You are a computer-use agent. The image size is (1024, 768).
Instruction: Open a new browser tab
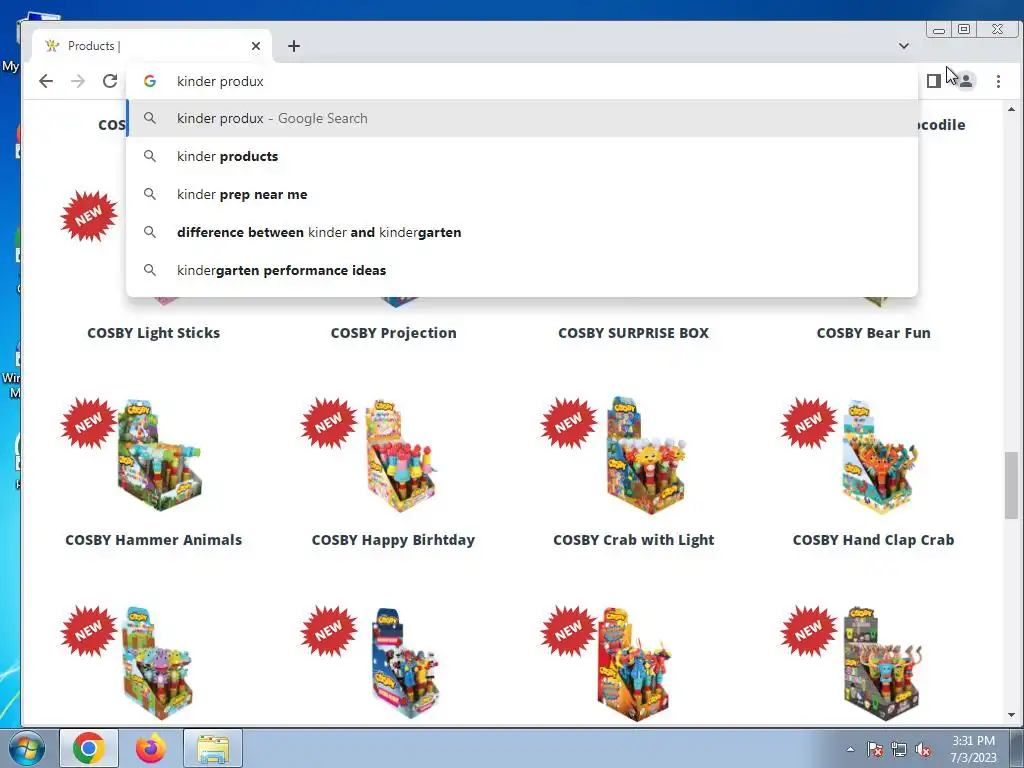tap(294, 46)
